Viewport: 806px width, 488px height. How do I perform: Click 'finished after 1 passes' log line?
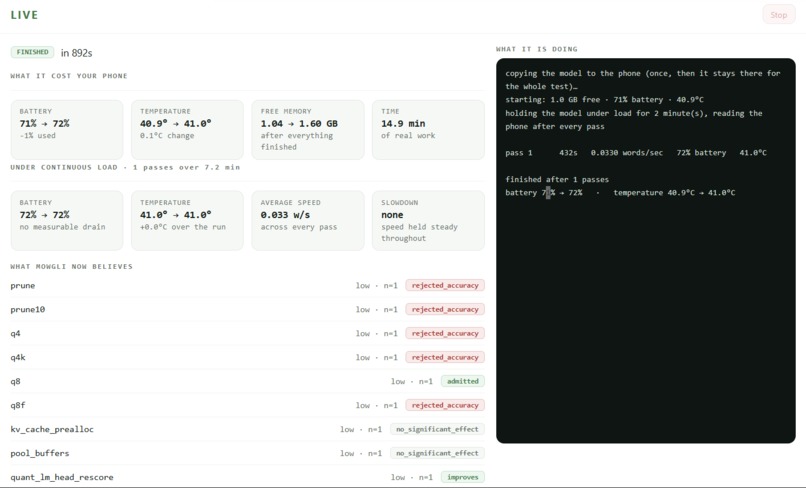pyautogui.click(x=557, y=179)
